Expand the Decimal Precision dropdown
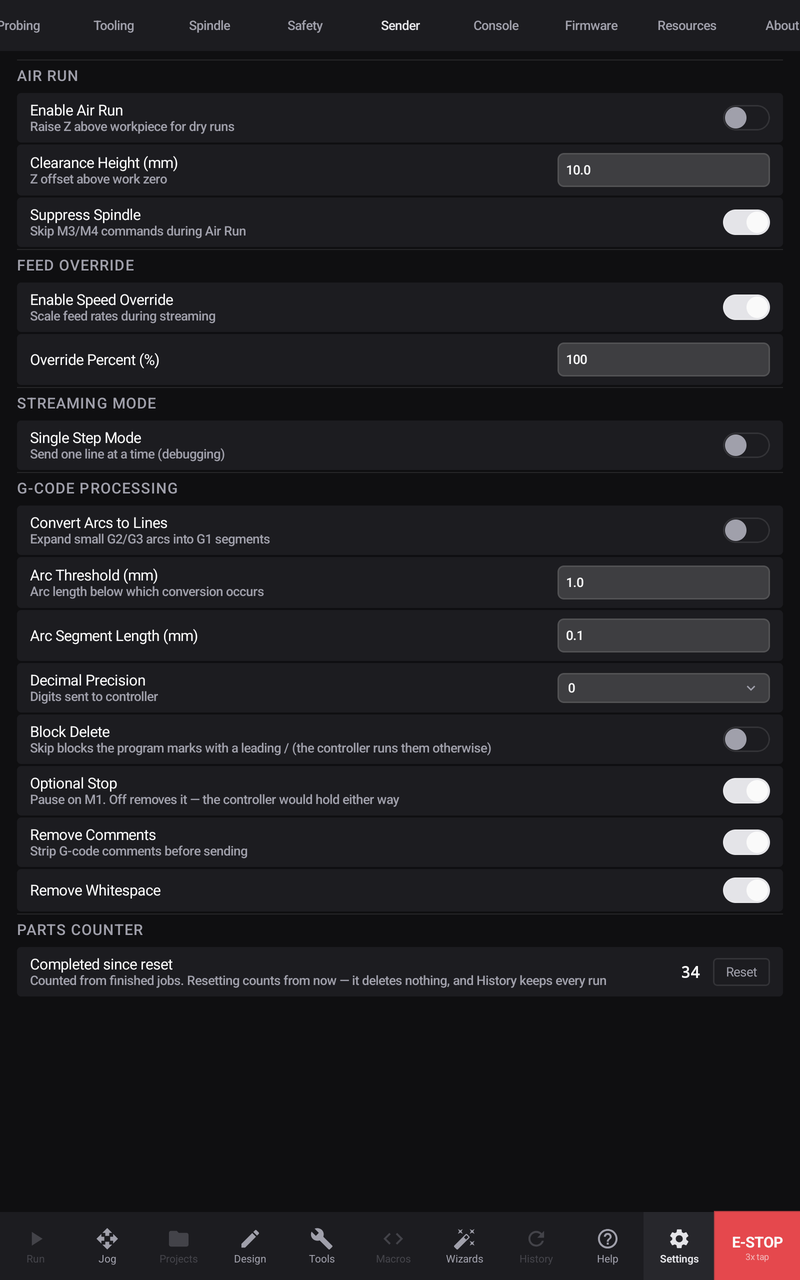 pos(663,688)
